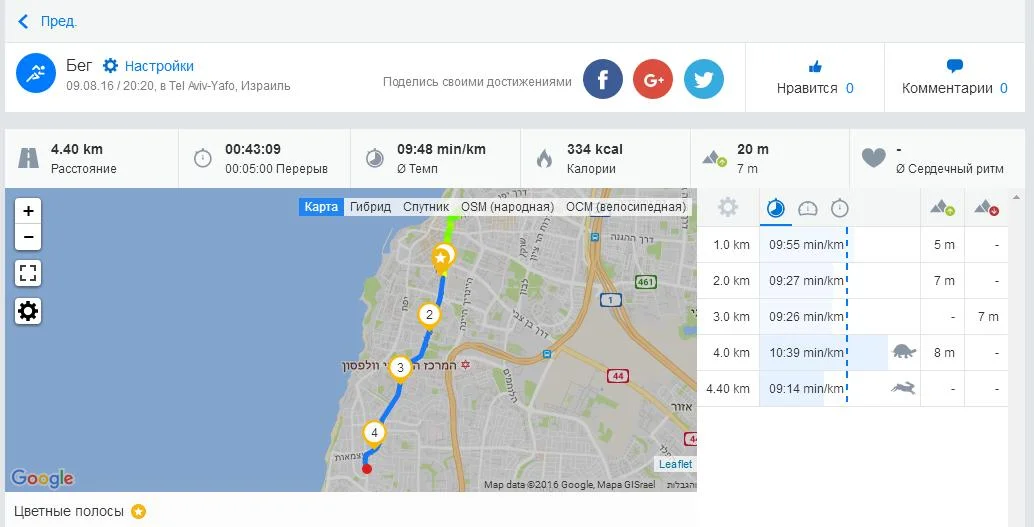Viewport: 1034px width, 527px height.
Task: Go back using the Пред. chevron arrow
Action: tap(23, 22)
